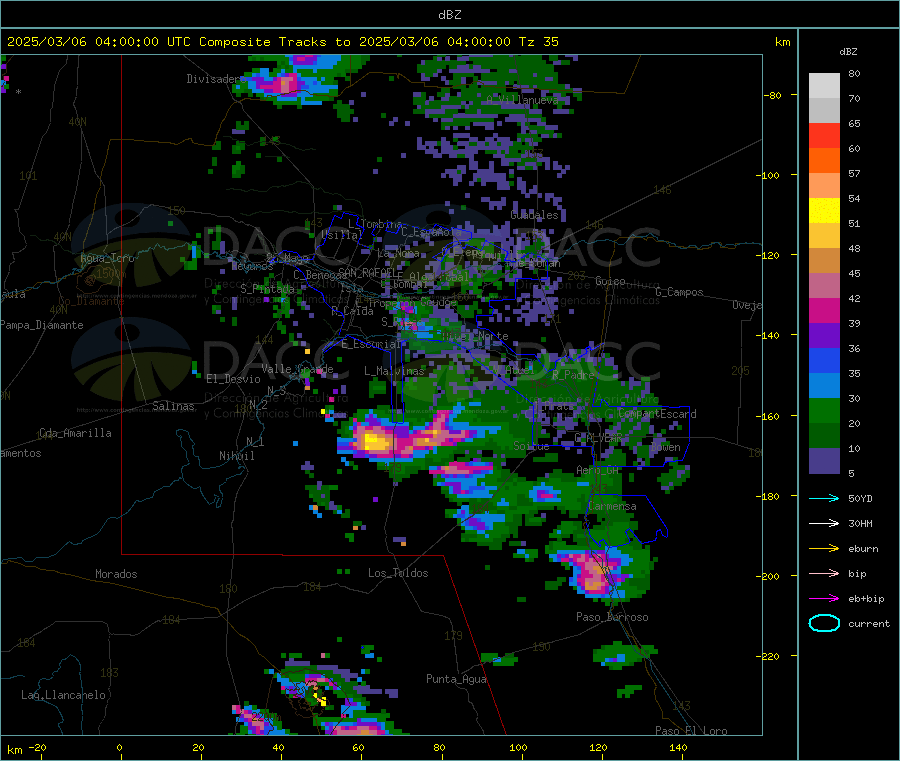Click the 'SAN_RAFAEL' map label
Screen dimensions: 900x761
[x=370, y=272]
